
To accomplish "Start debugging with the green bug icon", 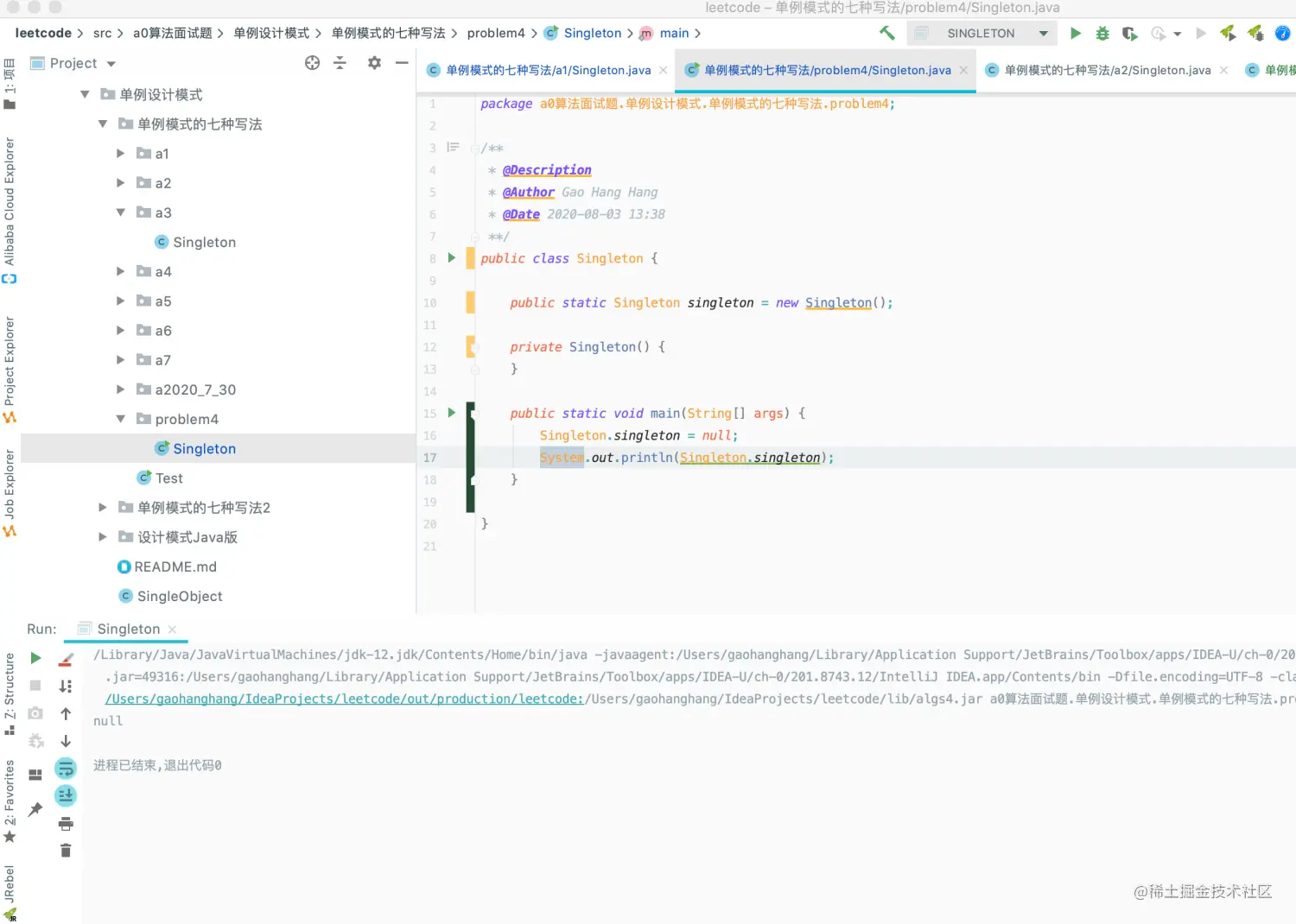I will (1102, 33).
